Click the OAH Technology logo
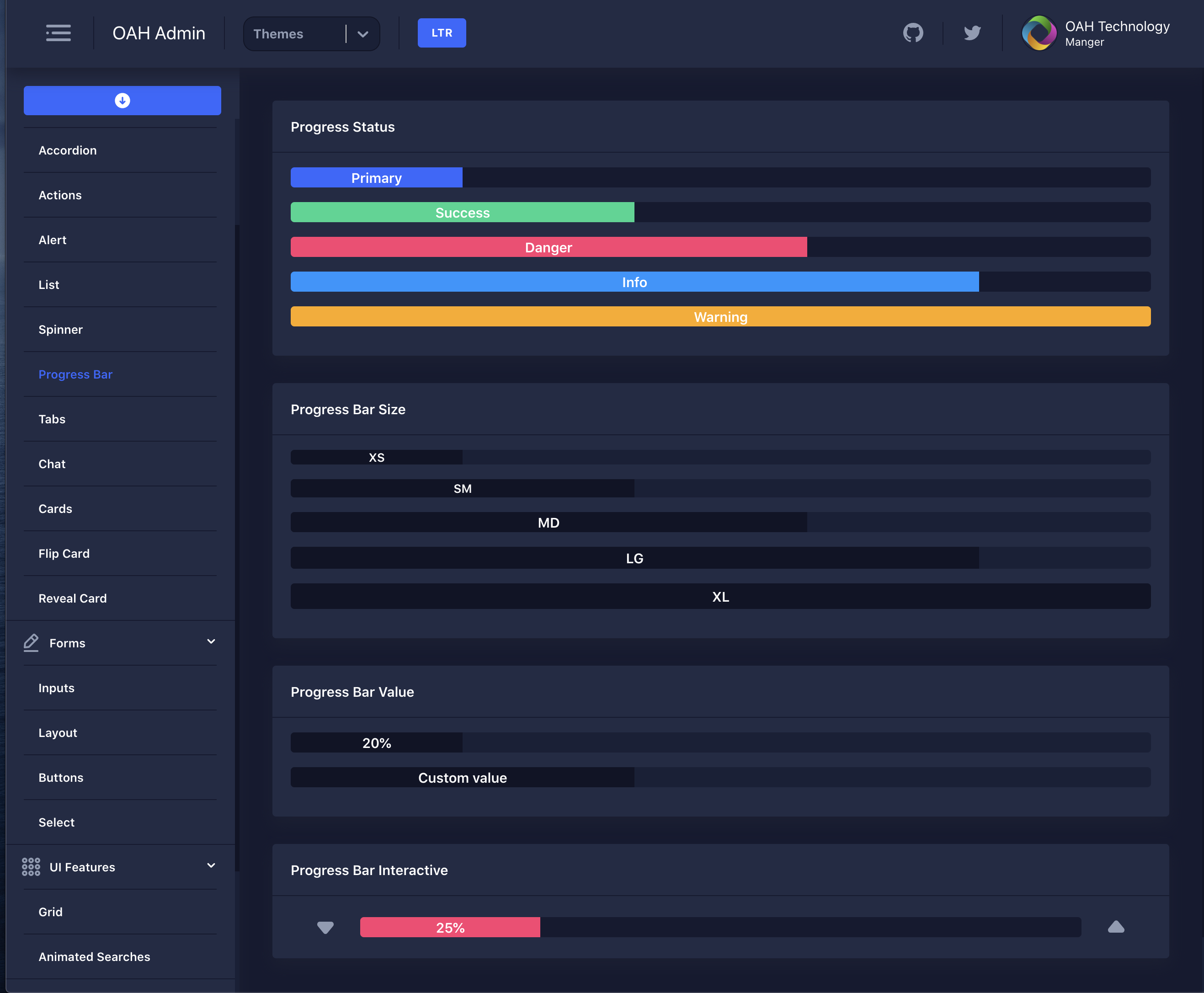 click(x=1039, y=32)
